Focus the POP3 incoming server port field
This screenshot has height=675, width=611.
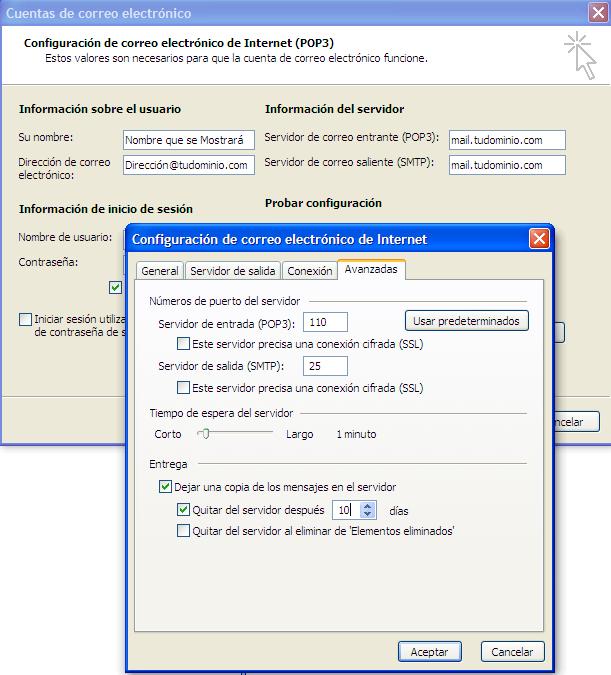(325, 322)
